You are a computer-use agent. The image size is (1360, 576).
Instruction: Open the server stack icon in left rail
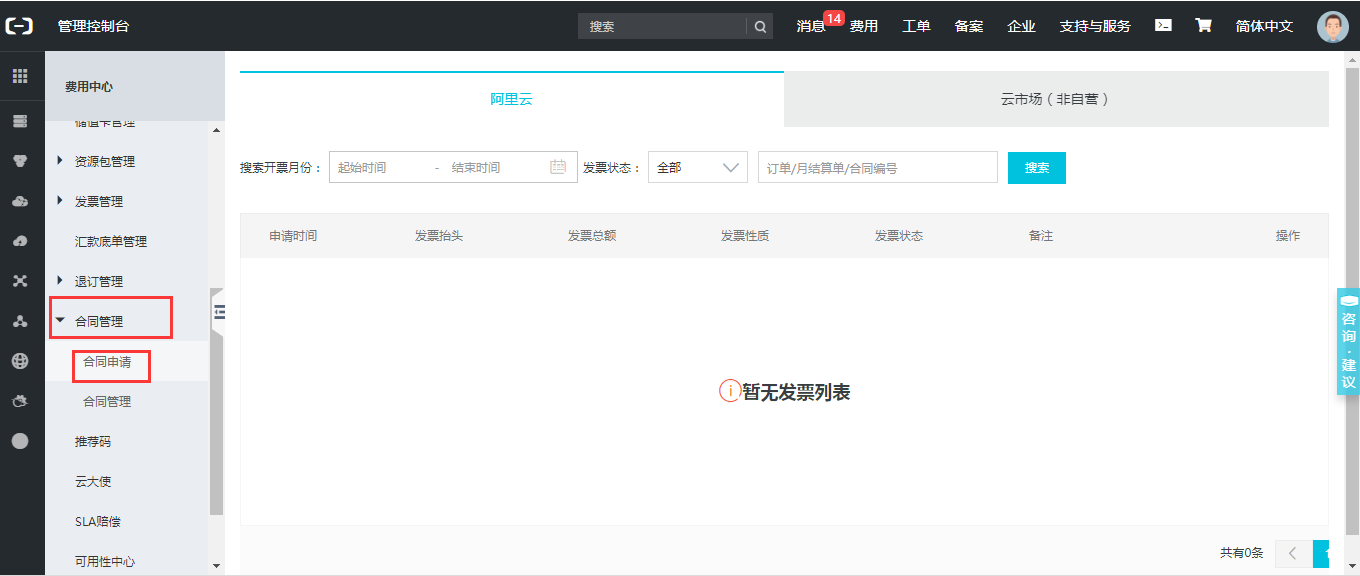20,121
